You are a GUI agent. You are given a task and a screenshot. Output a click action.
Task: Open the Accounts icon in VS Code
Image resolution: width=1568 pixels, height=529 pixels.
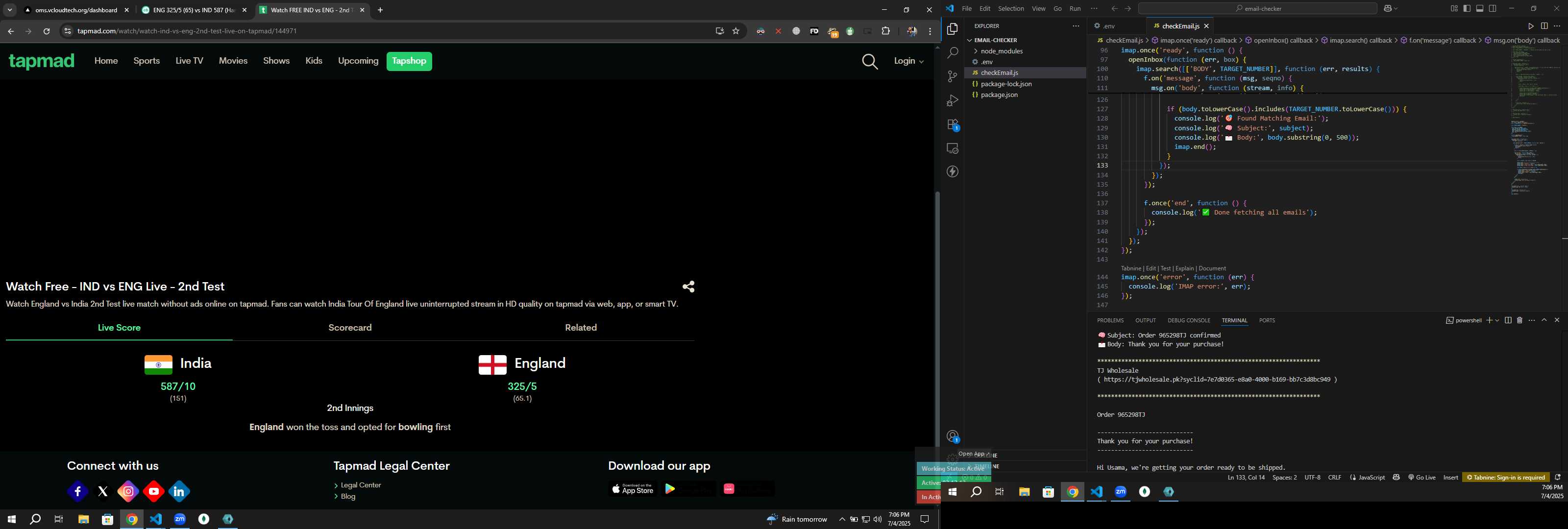coord(953,436)
